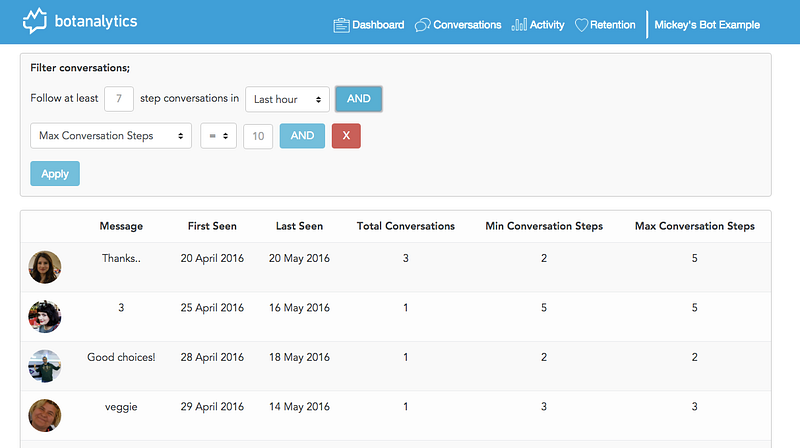The image size is (800, 448).
Task: Open the equals operator dropdown
Action: click(218, 136)
